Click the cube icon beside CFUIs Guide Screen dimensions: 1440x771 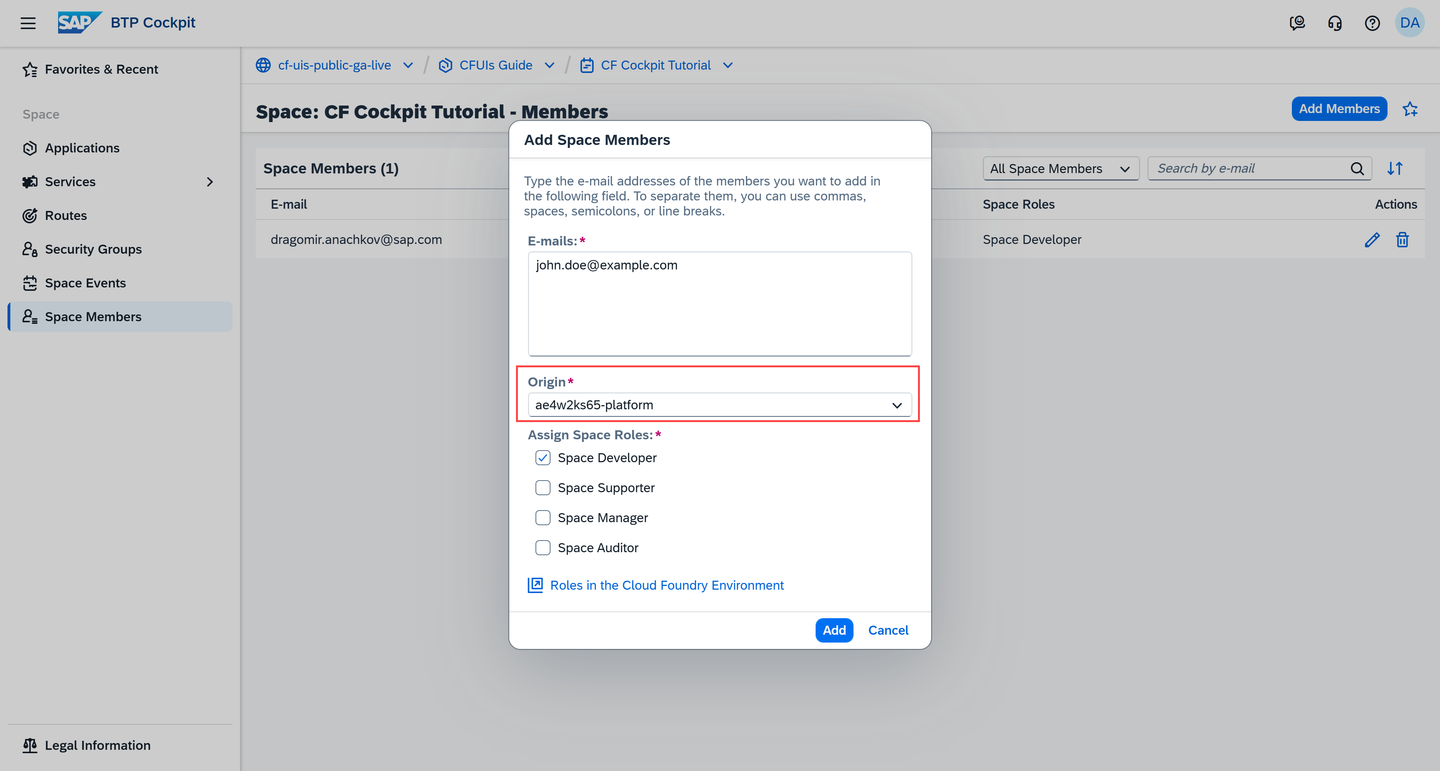tap(446, 65)
